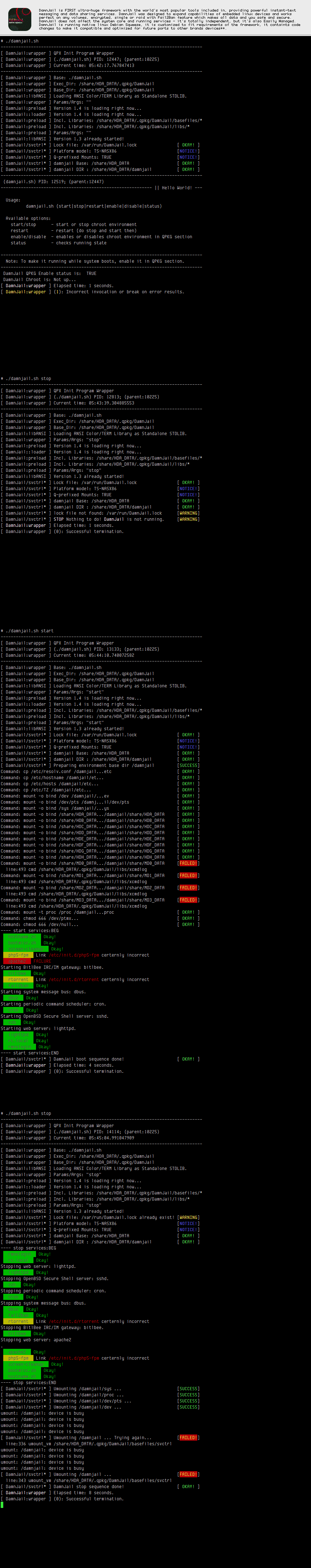The width and height of the screenshot is (311, 1568).
Task: Select 'DamnJail QPKG Enable status is: TRUE'
Action: coord(49,273)
